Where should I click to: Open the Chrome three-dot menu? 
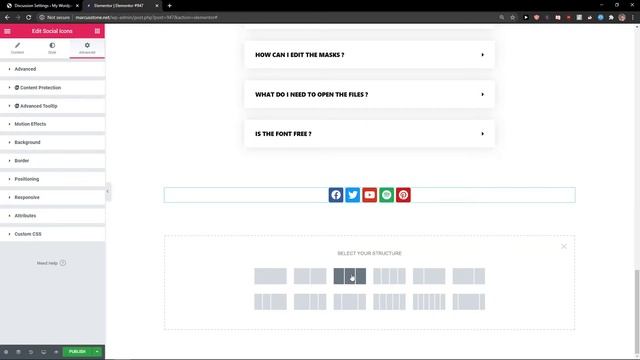(633, 18)
